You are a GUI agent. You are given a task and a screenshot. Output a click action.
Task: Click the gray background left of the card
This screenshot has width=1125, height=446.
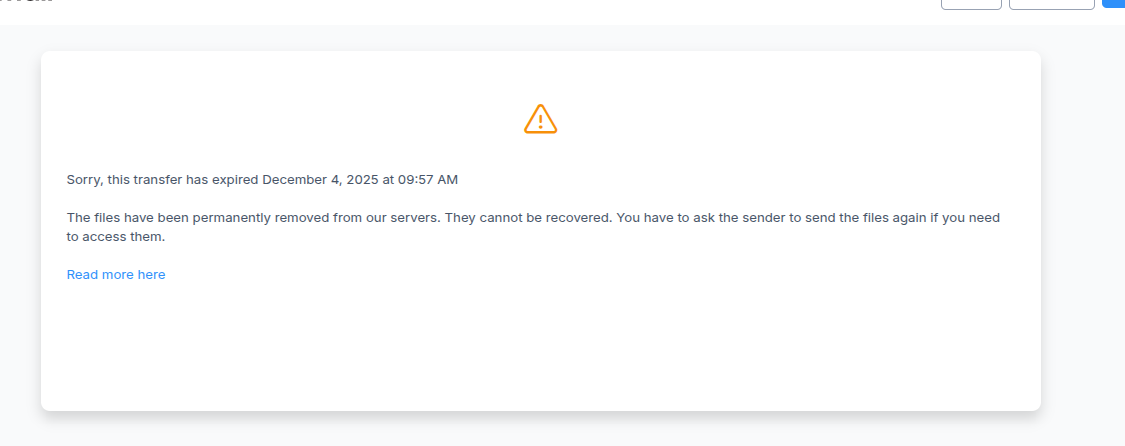20,230
